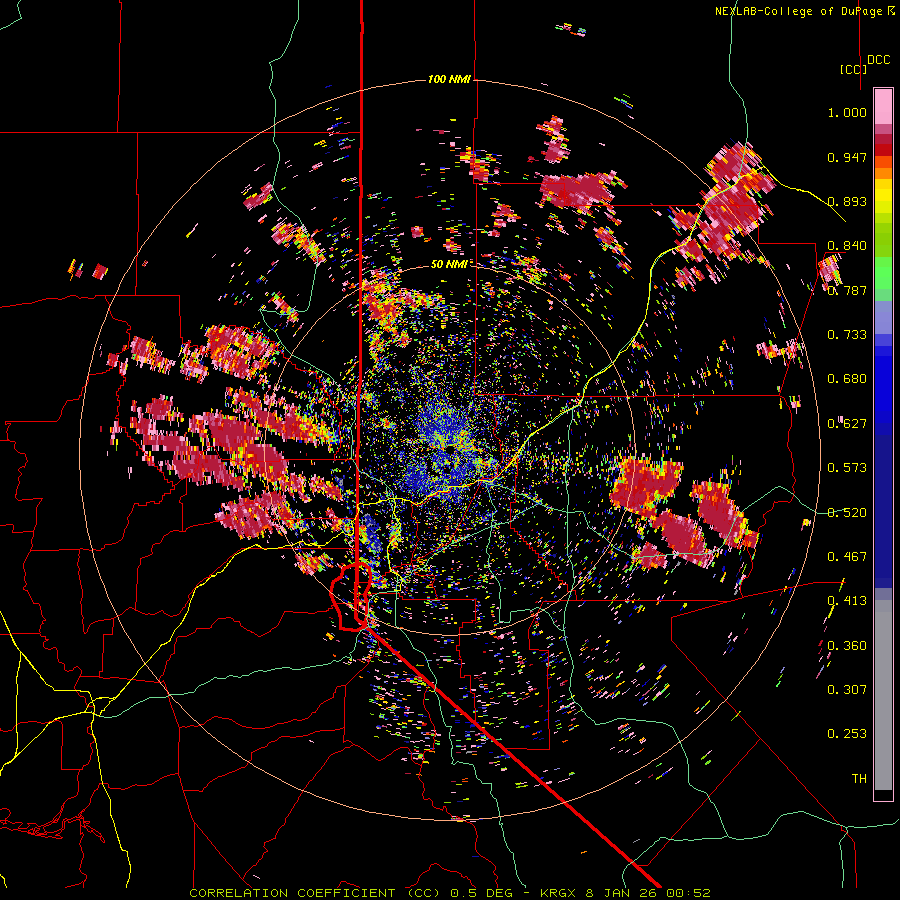Click the 50 NMI range ring label
The width and height of the screenshot is (900, 900).
point(449,264)
